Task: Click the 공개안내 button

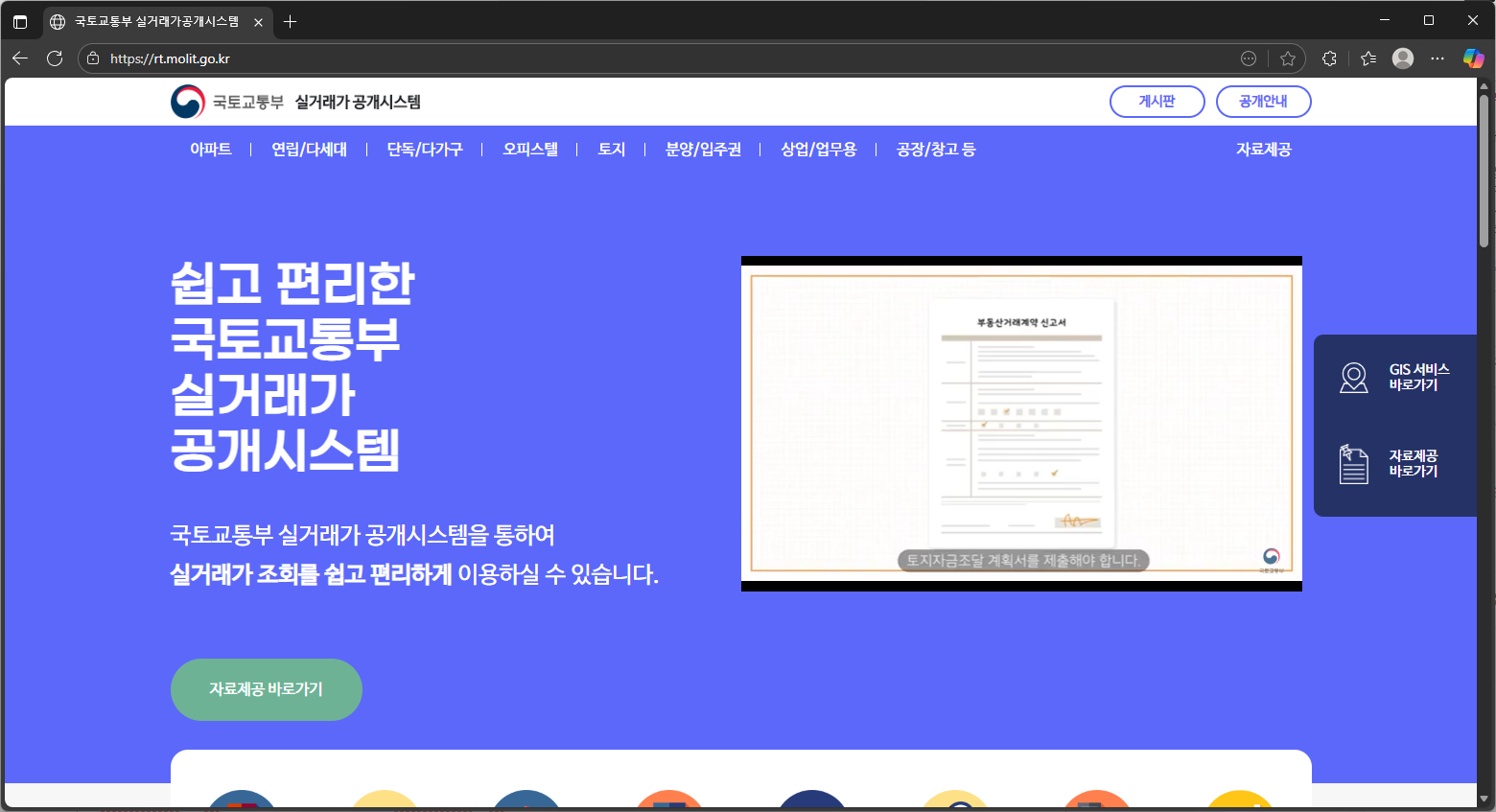Action: point(1263,102)
